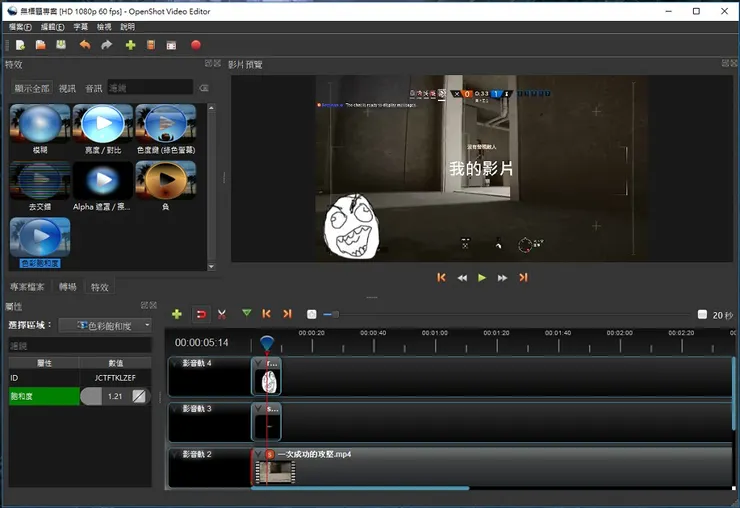
Task: Add a new track with timeline plus
Action: [x=177, y=314]
